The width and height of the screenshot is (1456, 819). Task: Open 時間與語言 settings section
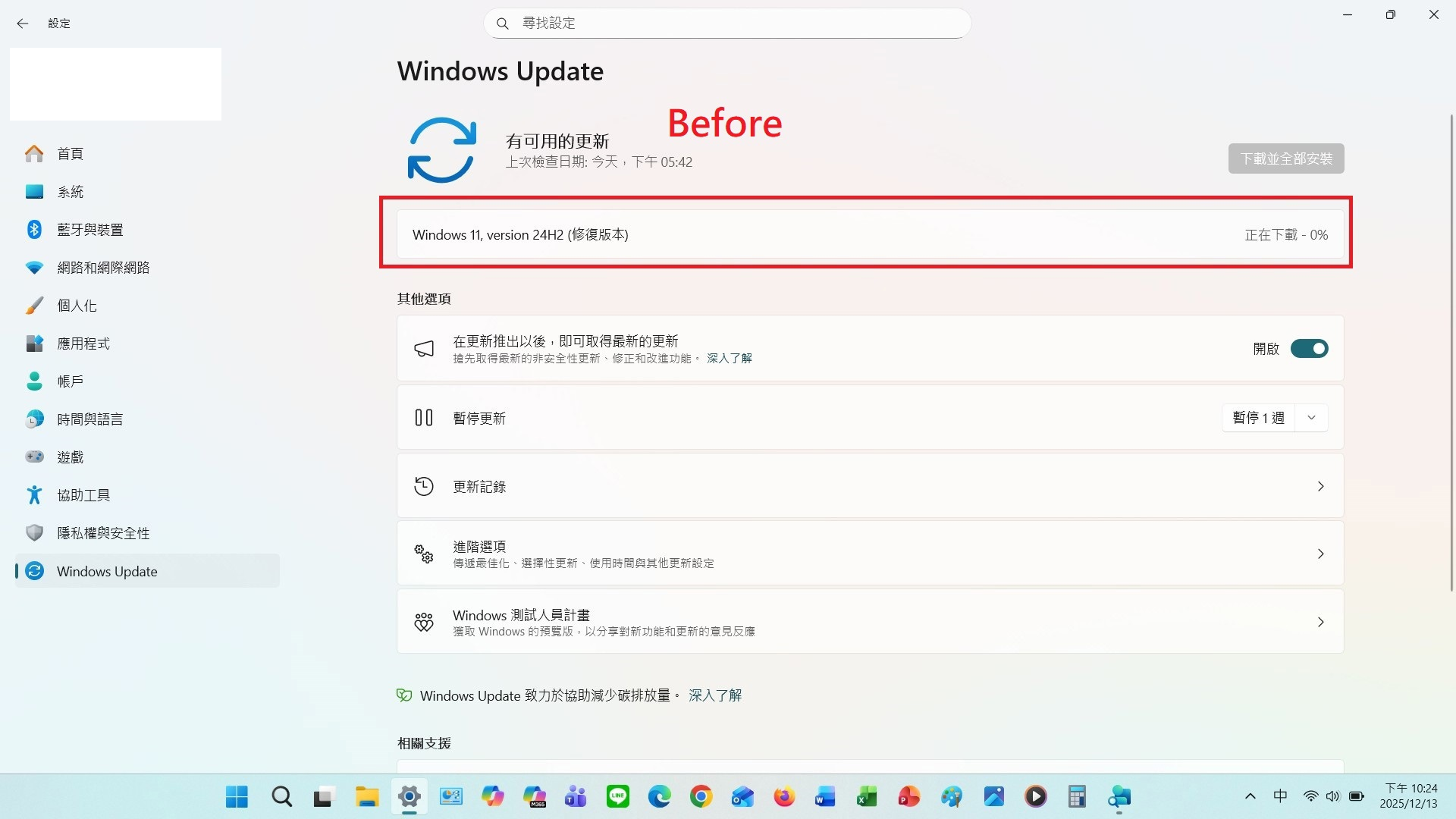(147, 419)
